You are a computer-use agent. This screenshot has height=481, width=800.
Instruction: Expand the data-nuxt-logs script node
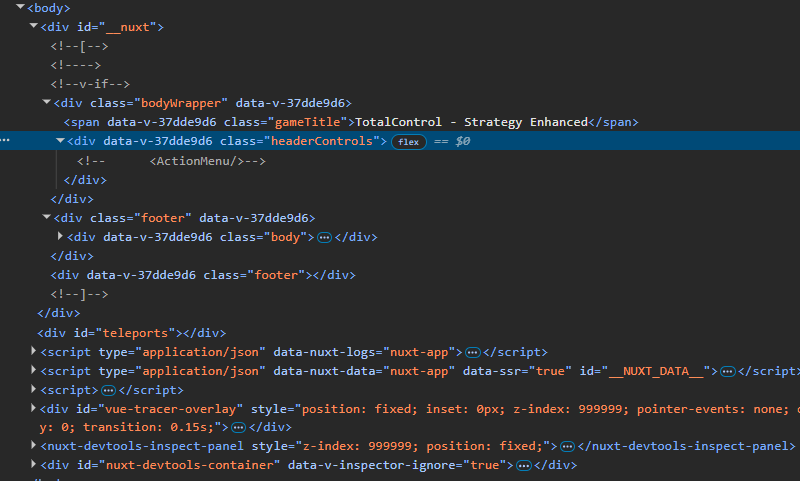click(34, 351)
